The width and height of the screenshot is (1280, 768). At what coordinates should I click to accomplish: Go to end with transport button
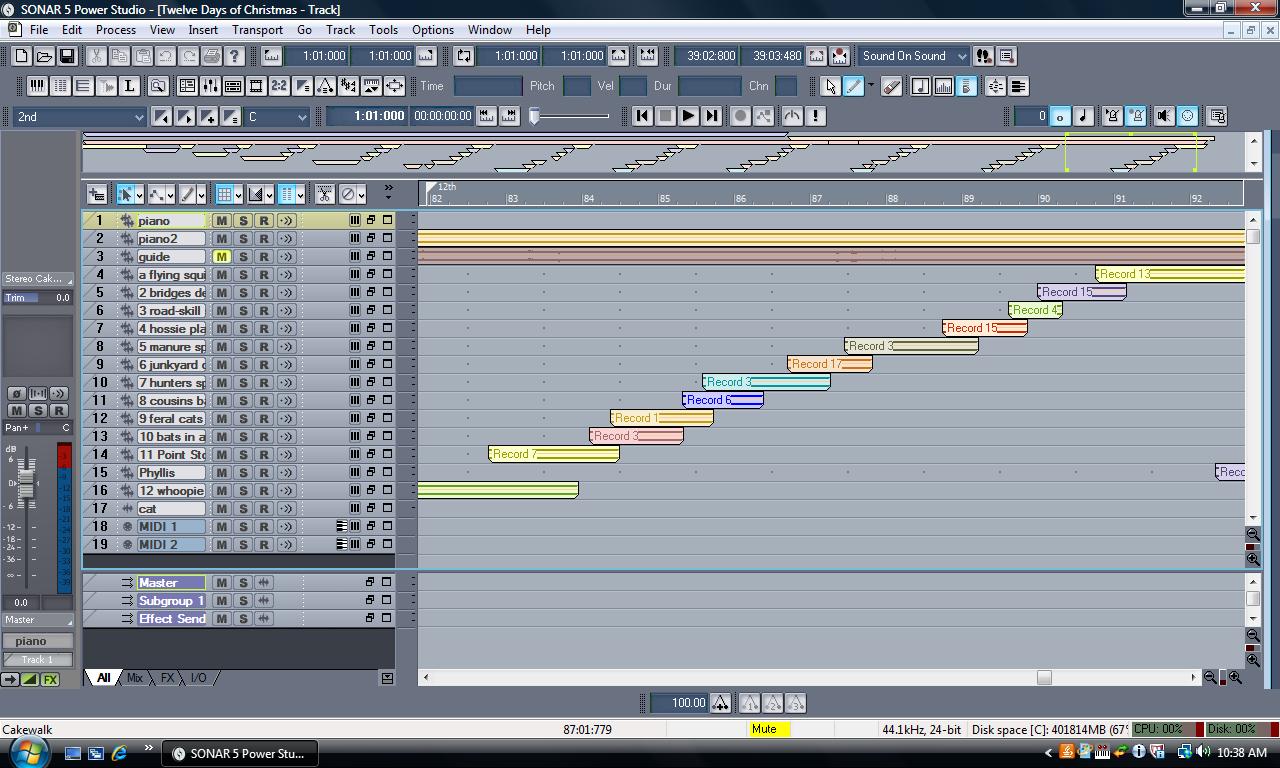click(x=711, y=116)
